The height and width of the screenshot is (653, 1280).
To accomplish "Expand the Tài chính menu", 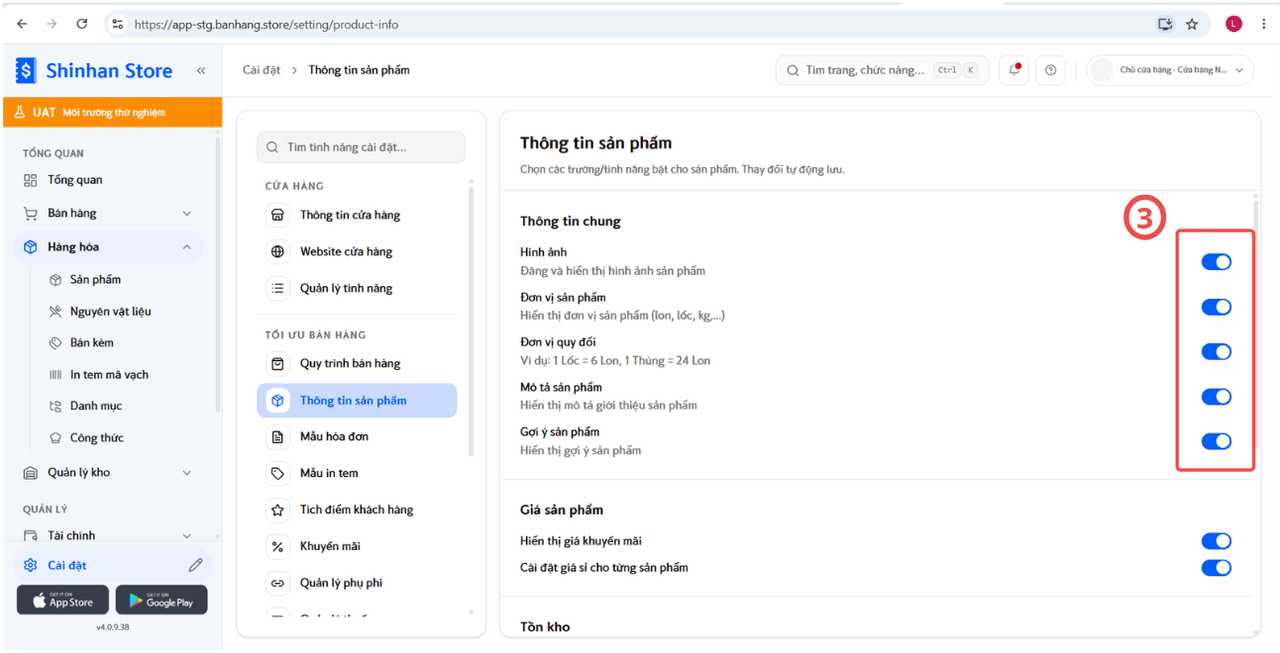I will (x=108, y=536).
